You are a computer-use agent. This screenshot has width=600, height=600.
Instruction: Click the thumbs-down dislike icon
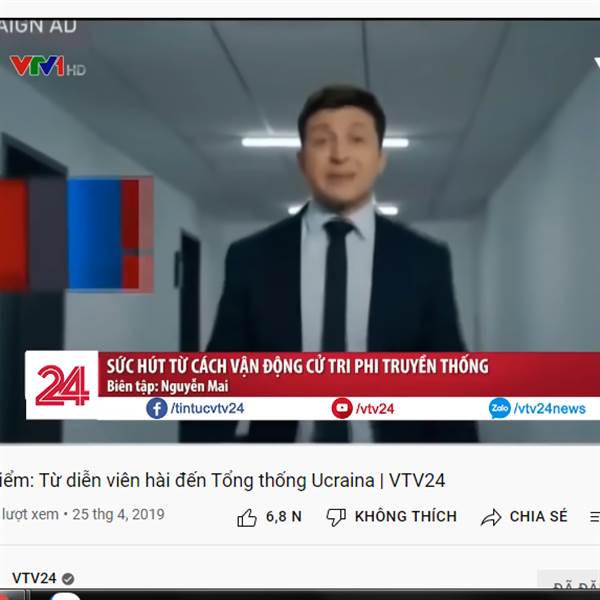point(336,517)
